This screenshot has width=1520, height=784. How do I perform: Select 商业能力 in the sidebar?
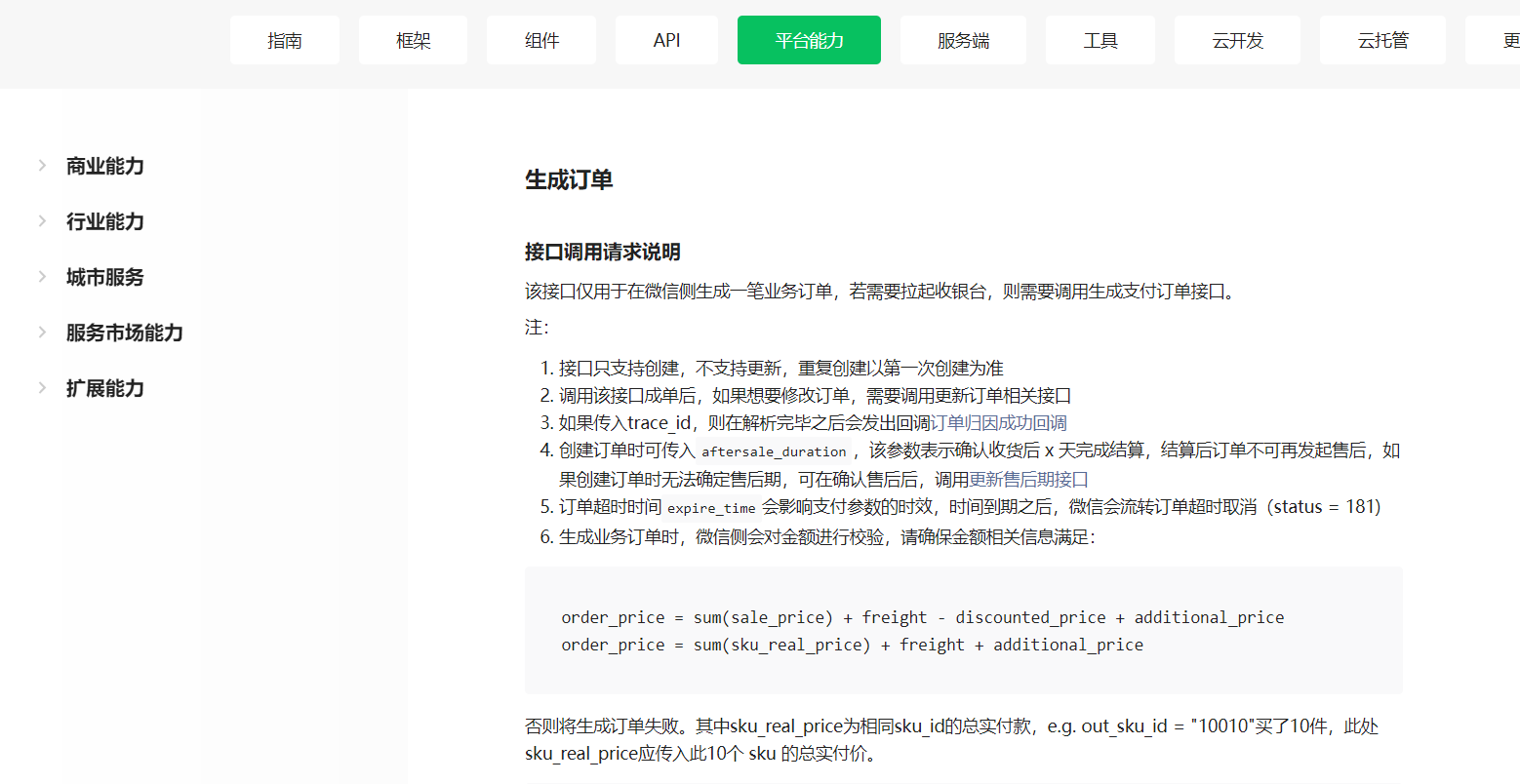tap(105, 166)
